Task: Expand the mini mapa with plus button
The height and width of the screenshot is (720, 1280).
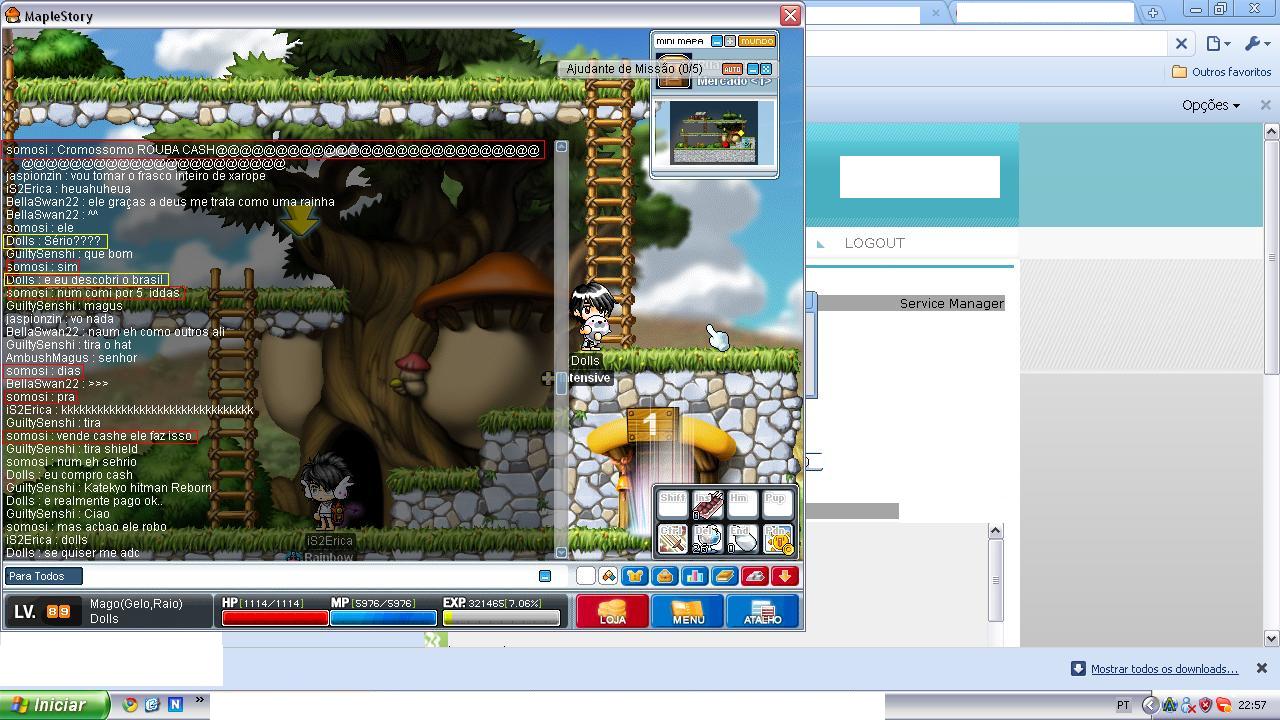Action: (729, 41)
